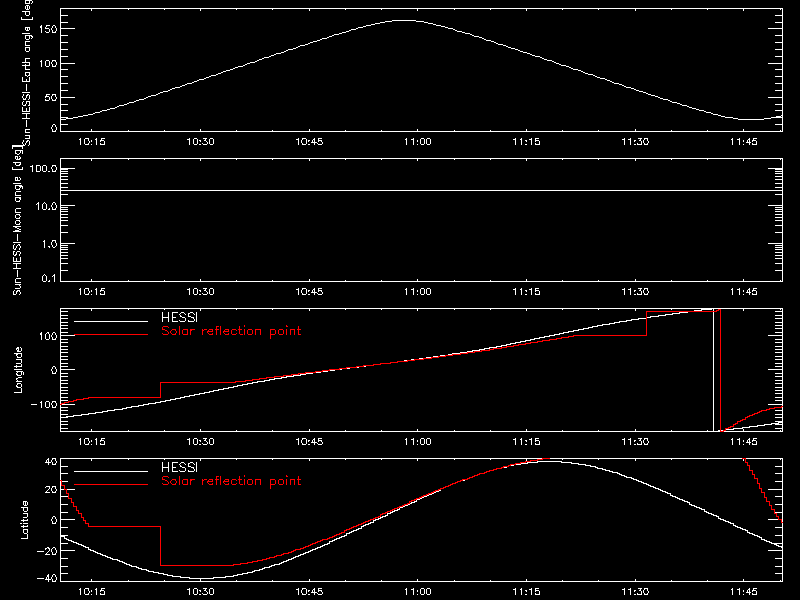Select the 11:15 time label under the Longitude plot
The image size is (800, 600).
(x=527, y=442)
